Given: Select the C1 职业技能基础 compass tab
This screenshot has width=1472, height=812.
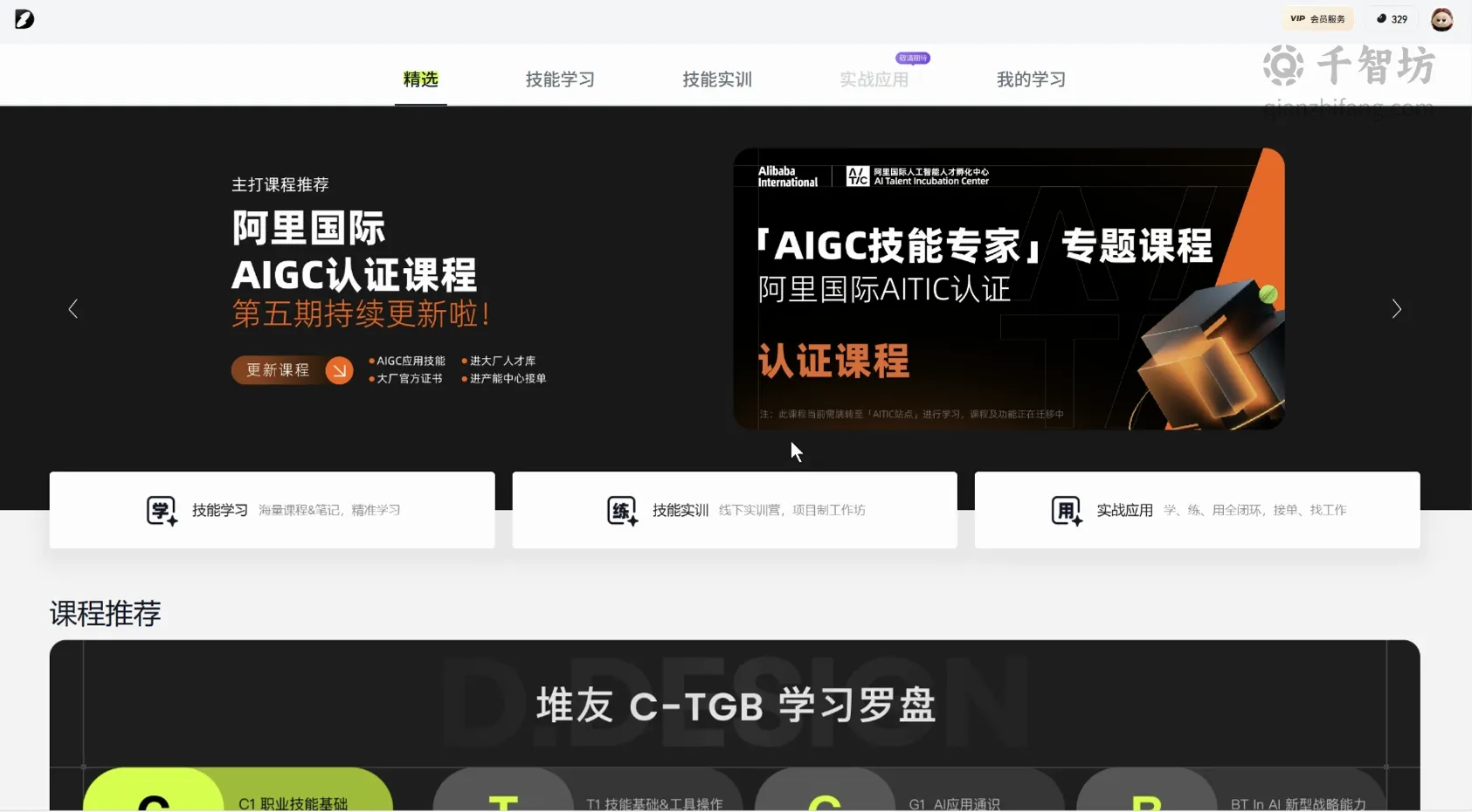Looking at the screenshot, I should [x=238, y=790].
